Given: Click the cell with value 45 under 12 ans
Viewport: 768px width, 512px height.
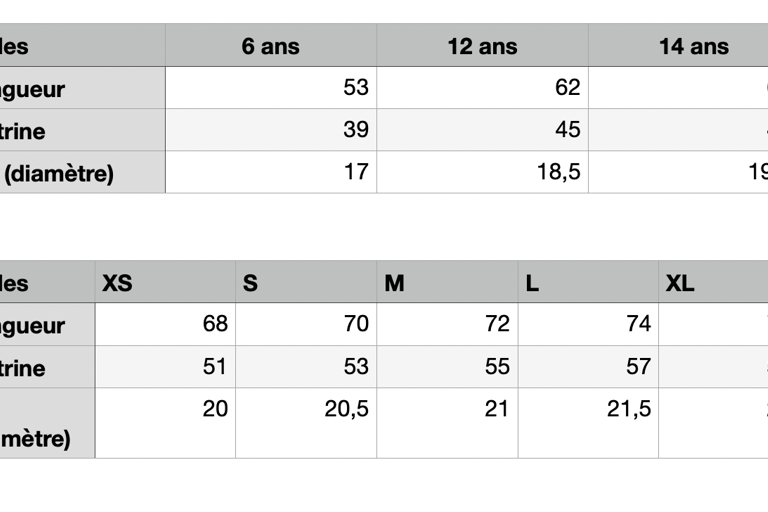Looking at the screenshot, I should click(482, 130).
